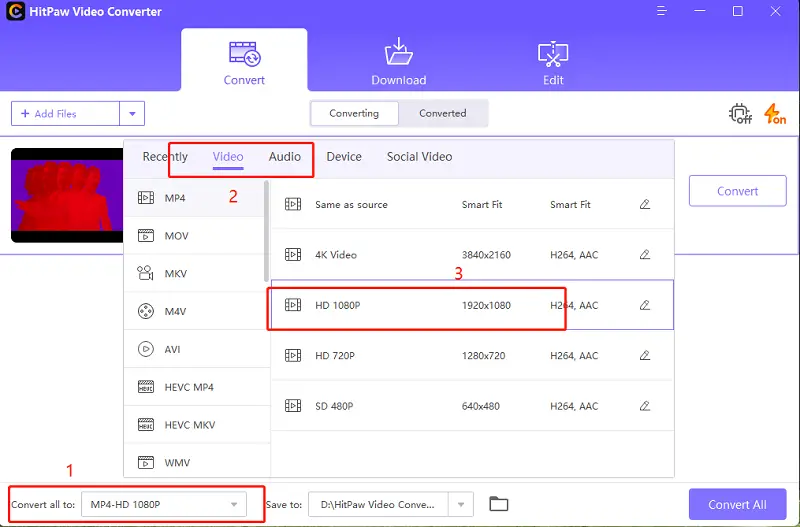Select the Video format tab

click(x=228, y=157)
